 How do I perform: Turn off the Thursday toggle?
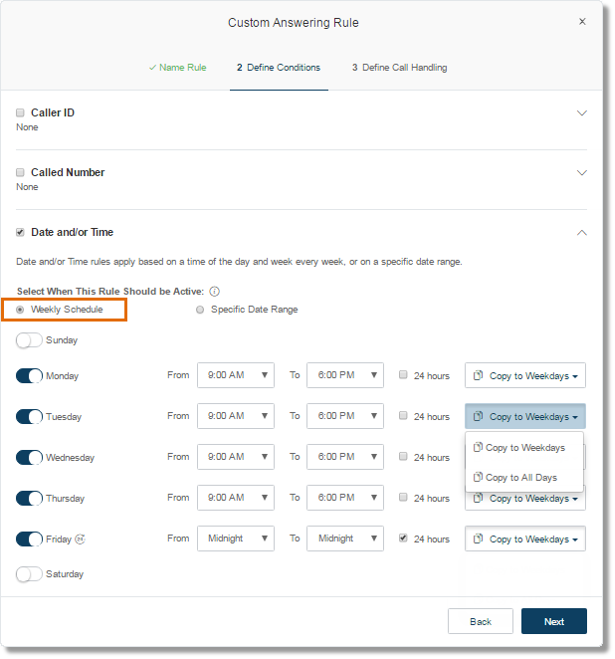coord(29,498)
